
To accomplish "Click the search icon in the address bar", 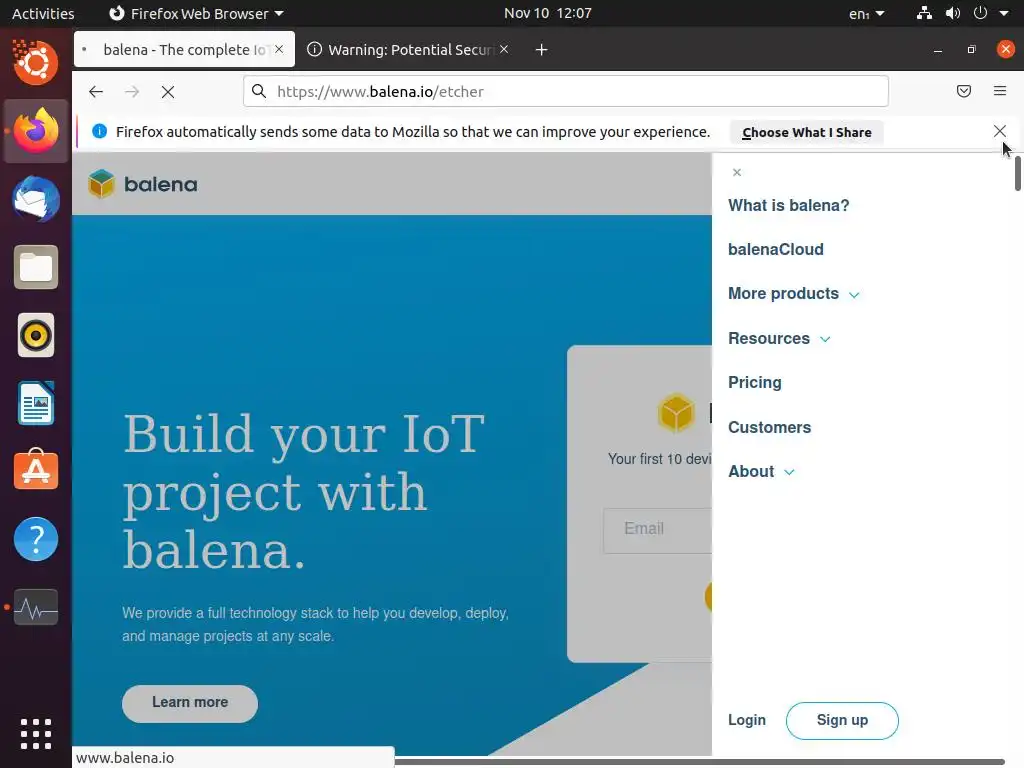I will [x=259, y=91].
